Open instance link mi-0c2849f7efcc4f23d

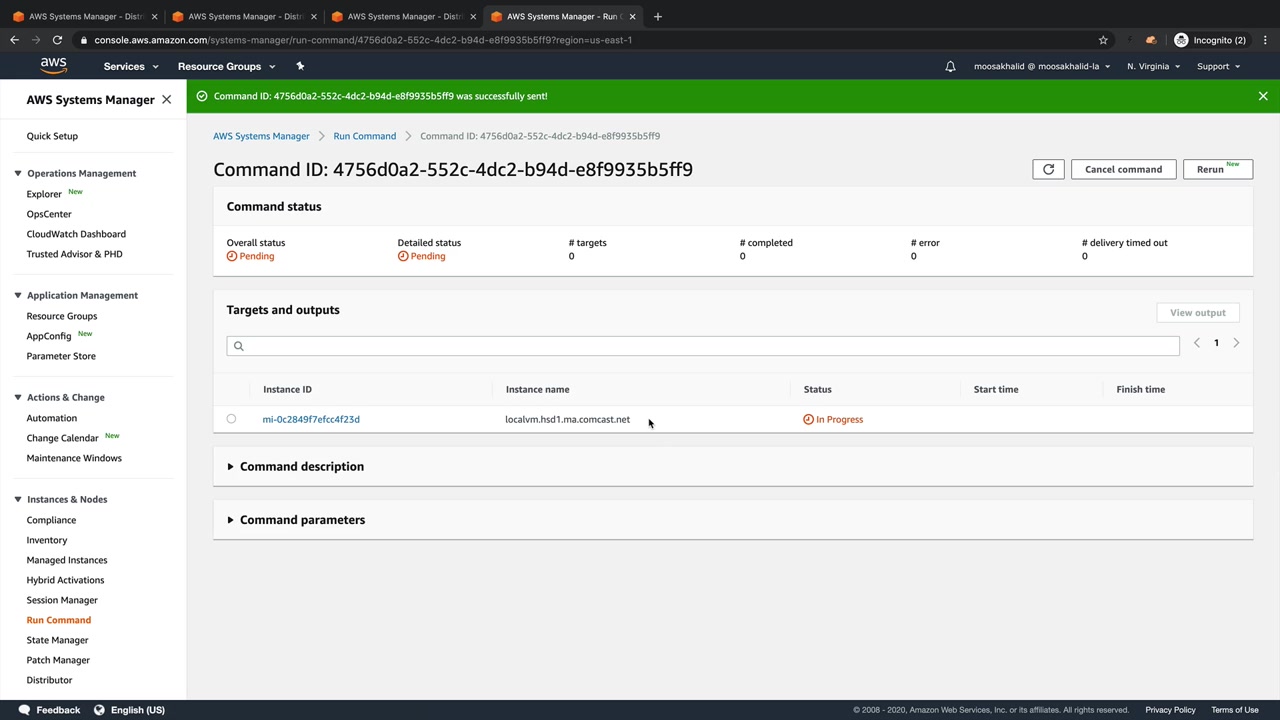pos(311,419)
